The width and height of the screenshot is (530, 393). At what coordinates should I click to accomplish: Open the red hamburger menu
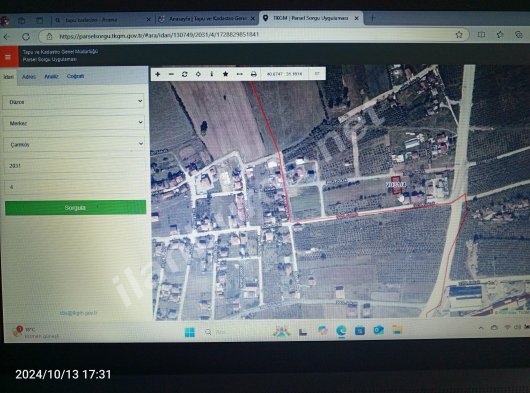point(8,56)
